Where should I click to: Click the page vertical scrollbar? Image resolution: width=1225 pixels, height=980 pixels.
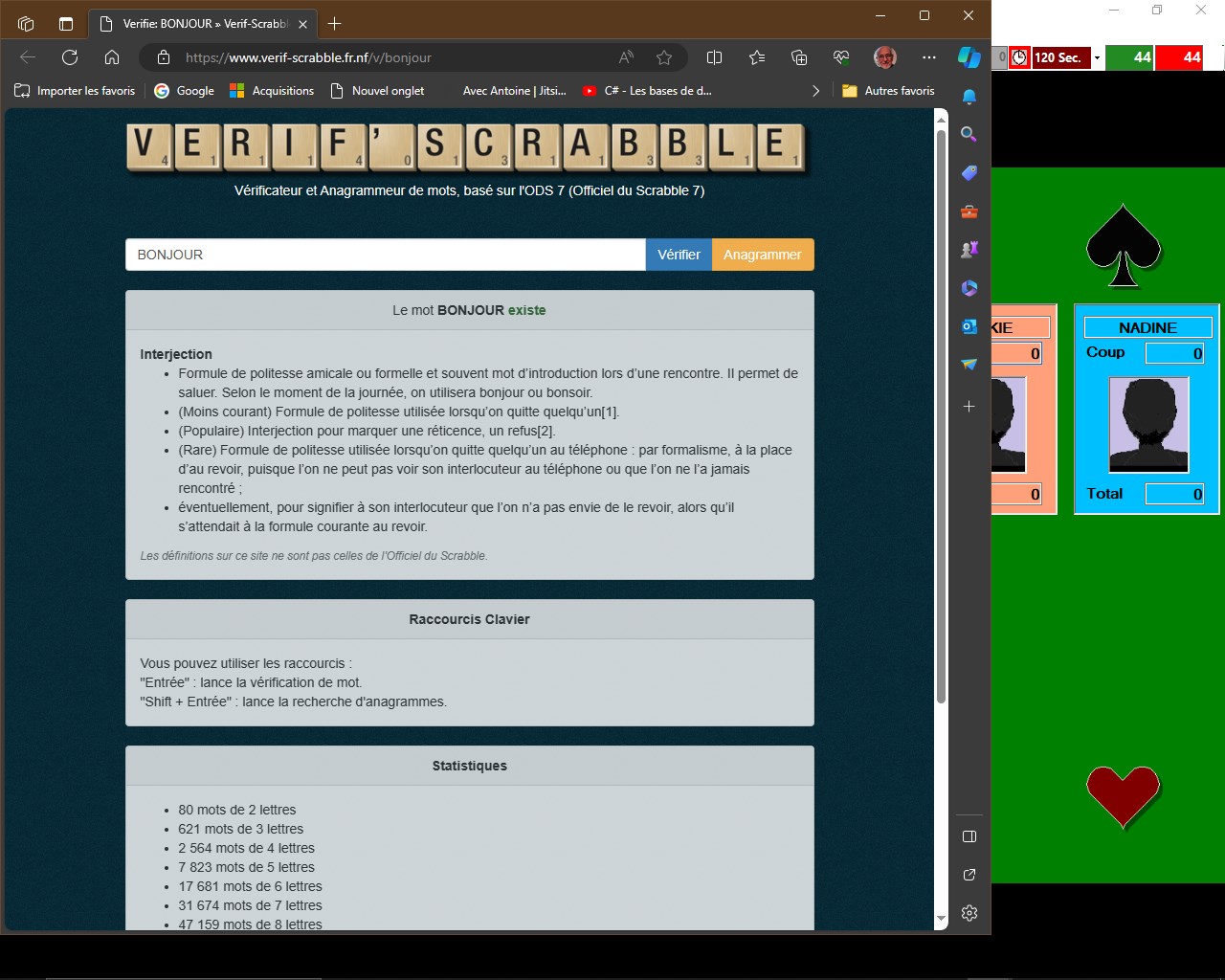pos(941,416)
